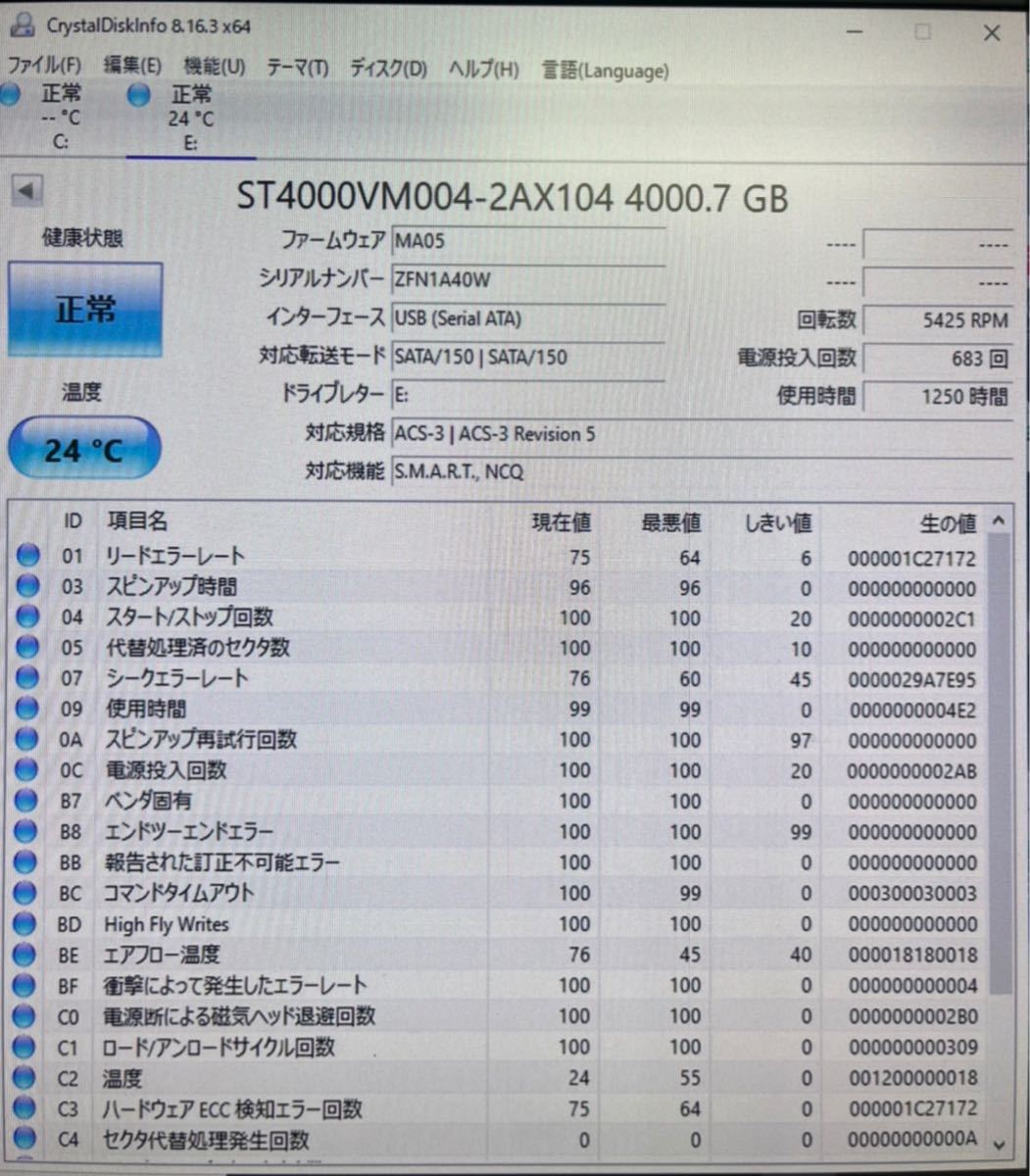The width and height of the screenshot is (1030, 1176).
Task: Open the 言語(Language) menu
Action: [x=605, y=71]
